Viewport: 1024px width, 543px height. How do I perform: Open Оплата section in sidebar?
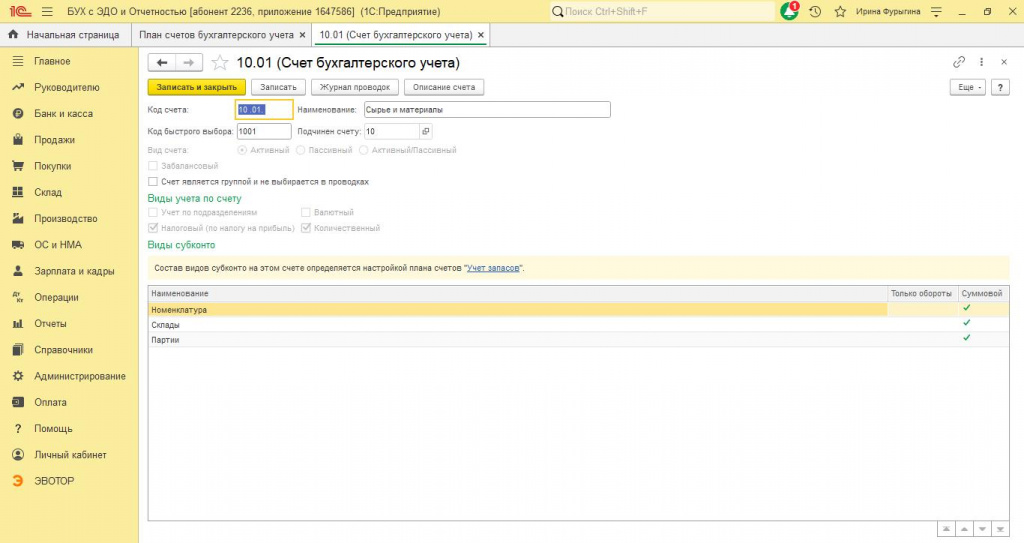(x=50, y=402)
